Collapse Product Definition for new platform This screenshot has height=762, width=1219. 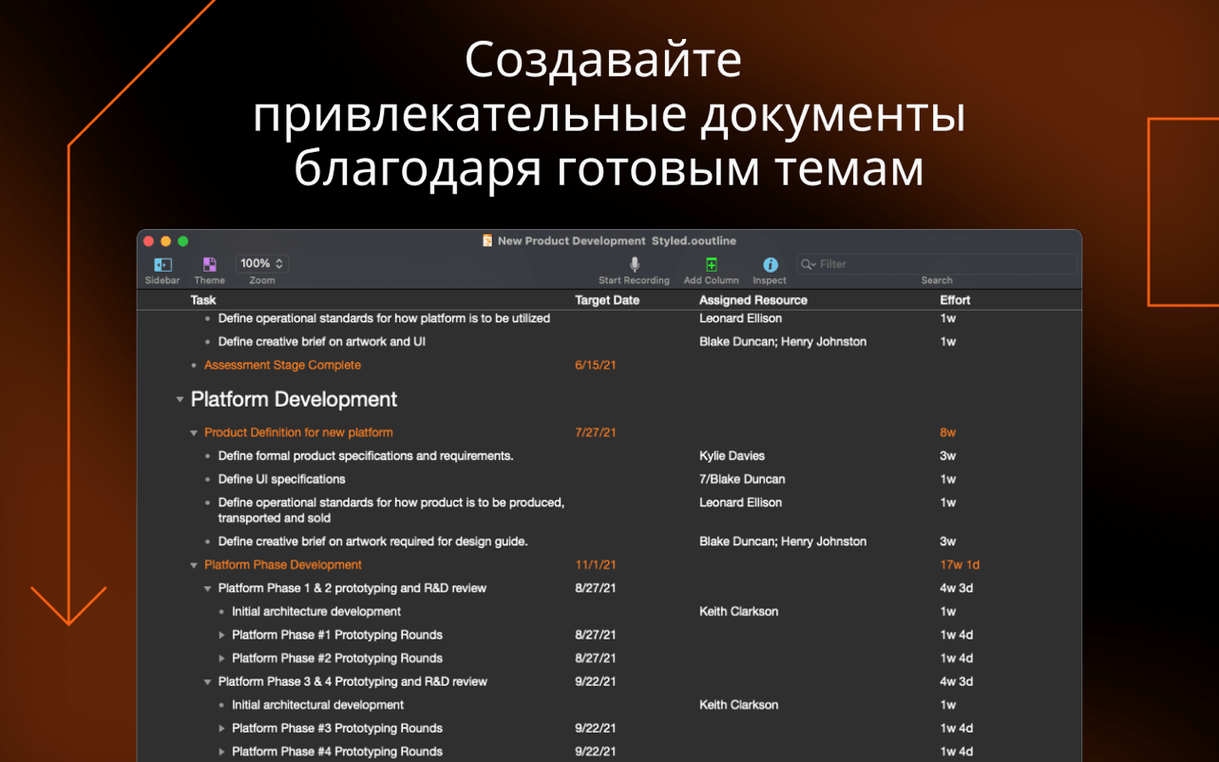pos(194,433)
